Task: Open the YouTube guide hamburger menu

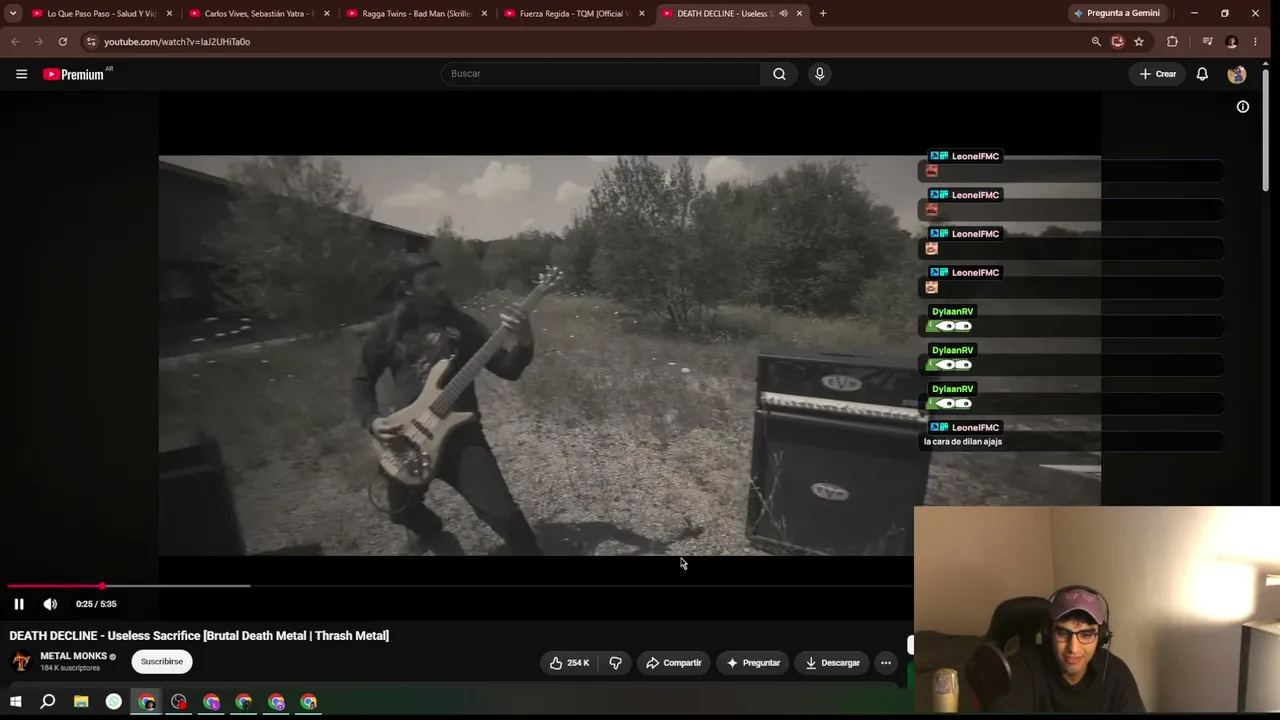Action: [21, 74]
